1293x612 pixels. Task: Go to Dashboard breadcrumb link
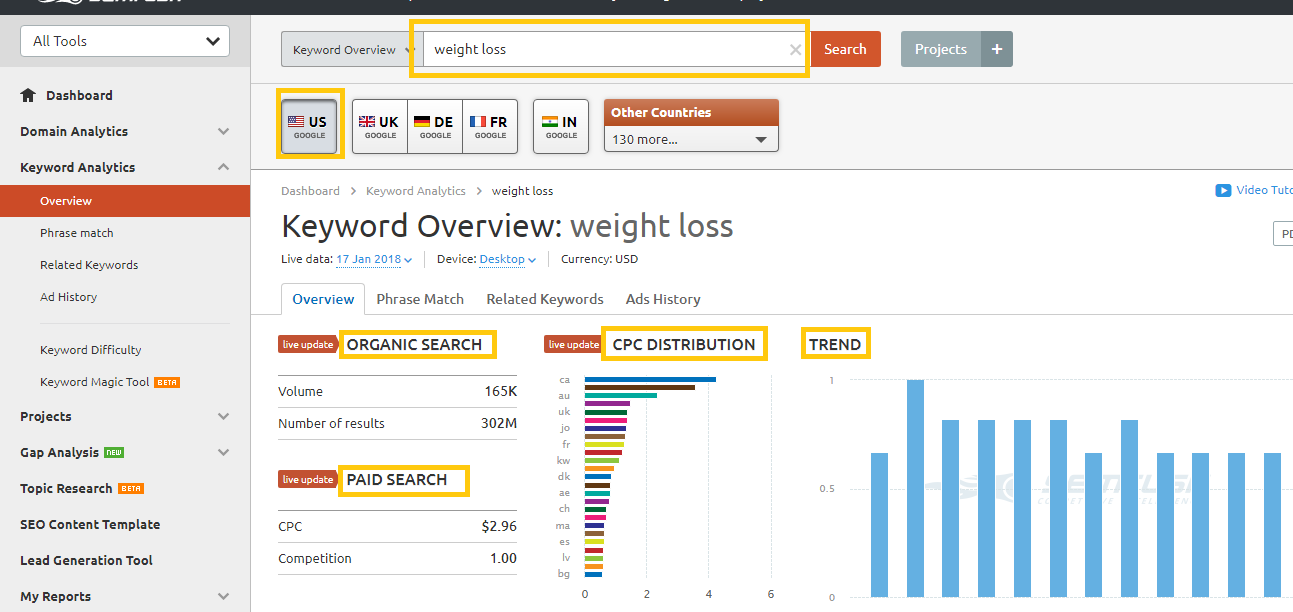(x=310, y=191)
